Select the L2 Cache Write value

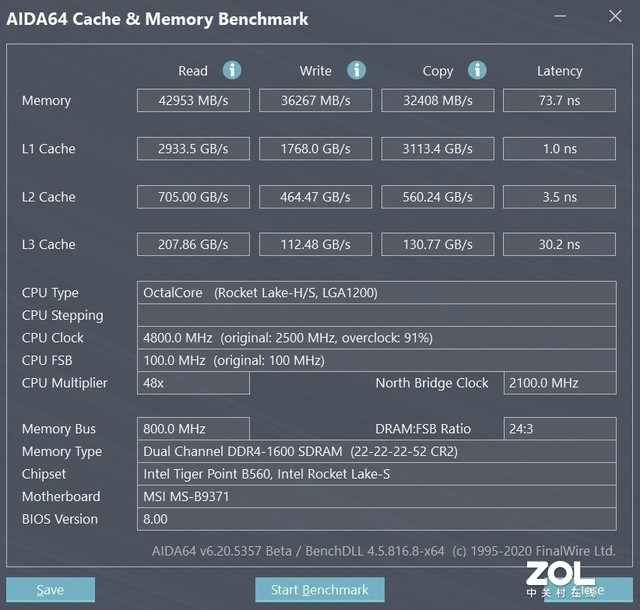(316, 197)
